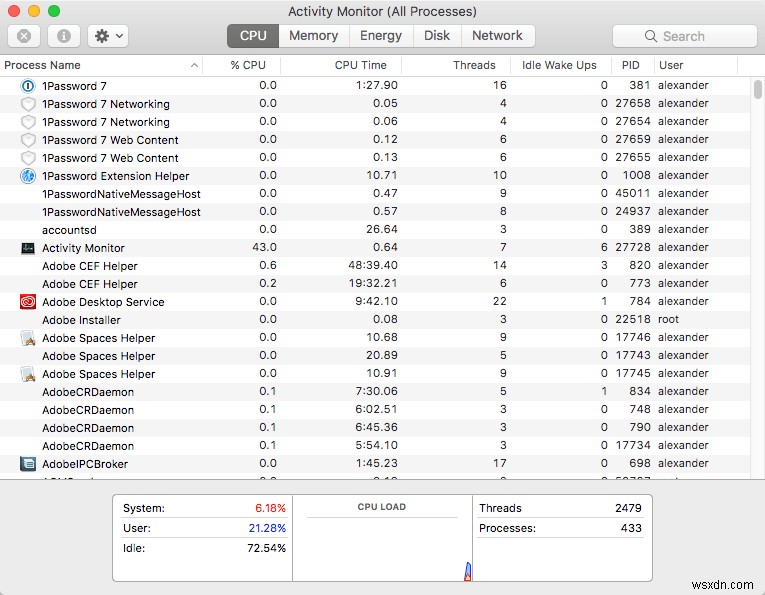Screen dimensions: 765x595
Task: Select the AdobeIPCBroker process name
Action: tap(85, 464)
